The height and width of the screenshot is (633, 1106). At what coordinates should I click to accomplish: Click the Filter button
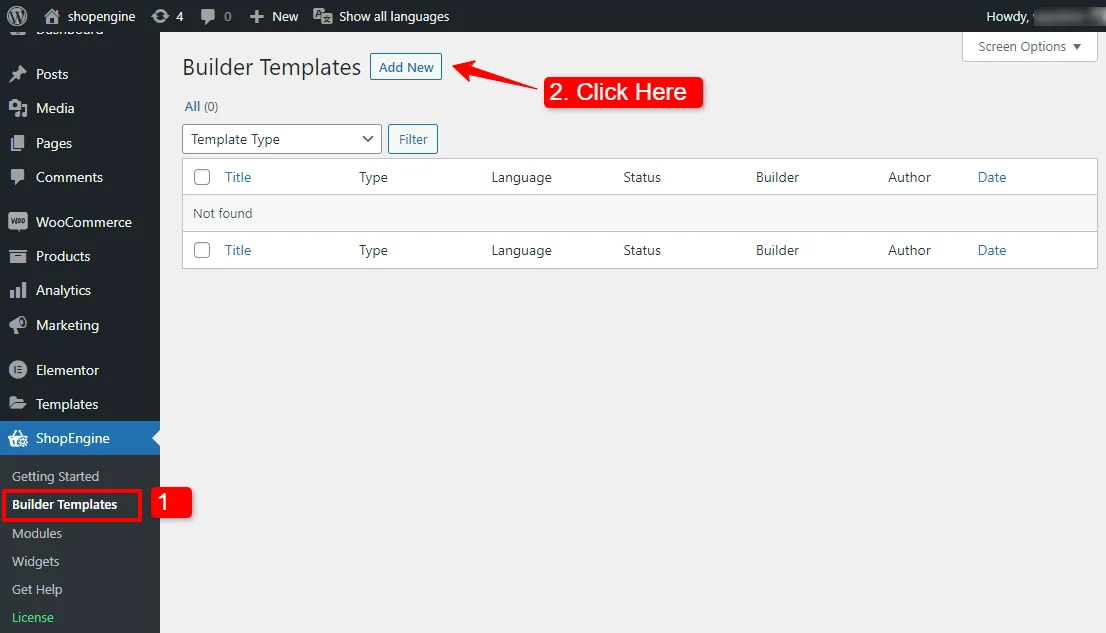[413, 139]
